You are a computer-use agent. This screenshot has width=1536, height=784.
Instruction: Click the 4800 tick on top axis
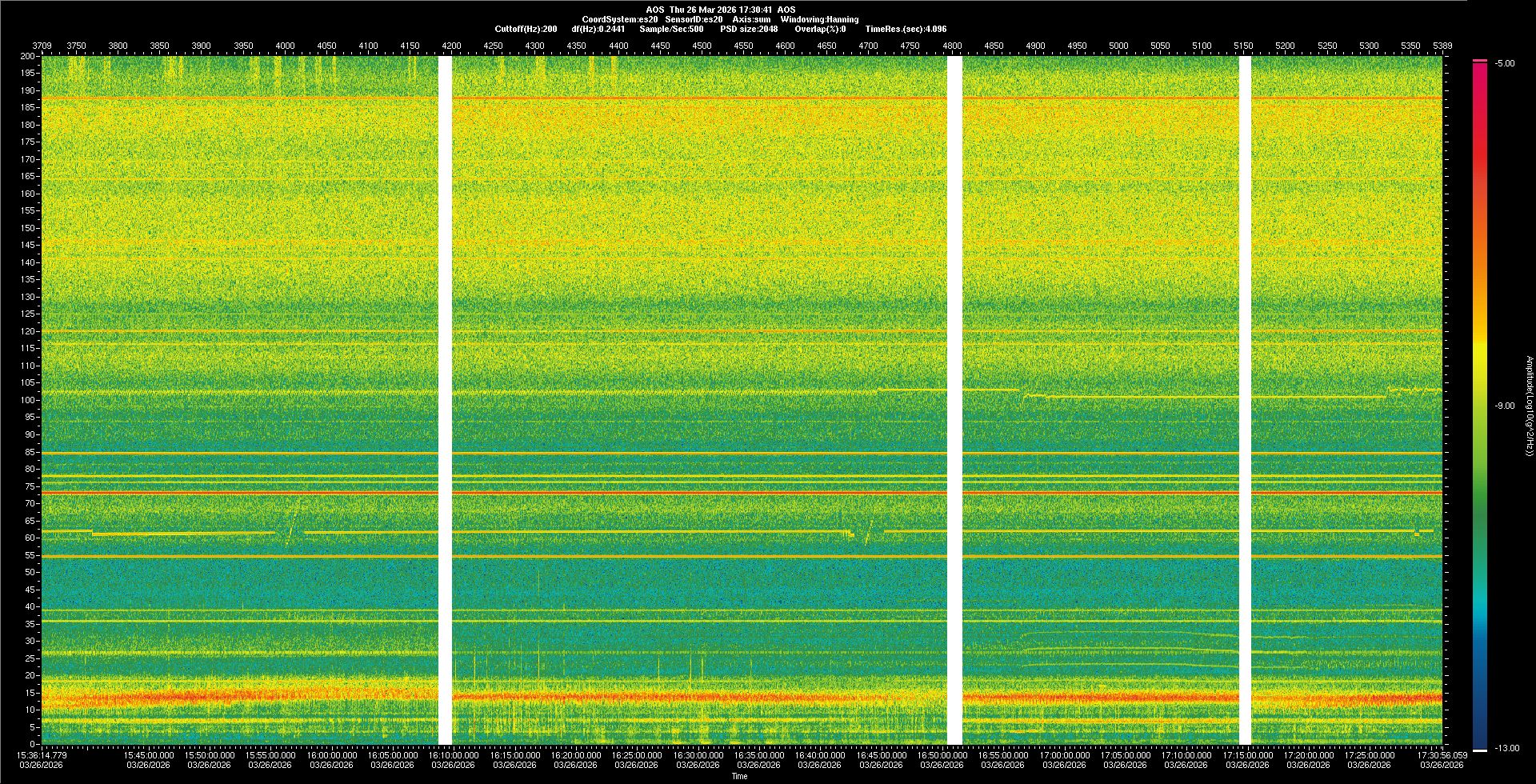952,46
